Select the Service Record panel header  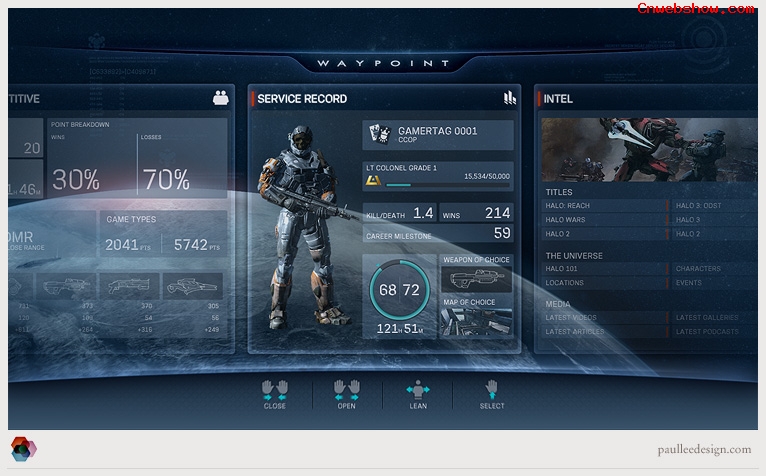coord(384,99)
